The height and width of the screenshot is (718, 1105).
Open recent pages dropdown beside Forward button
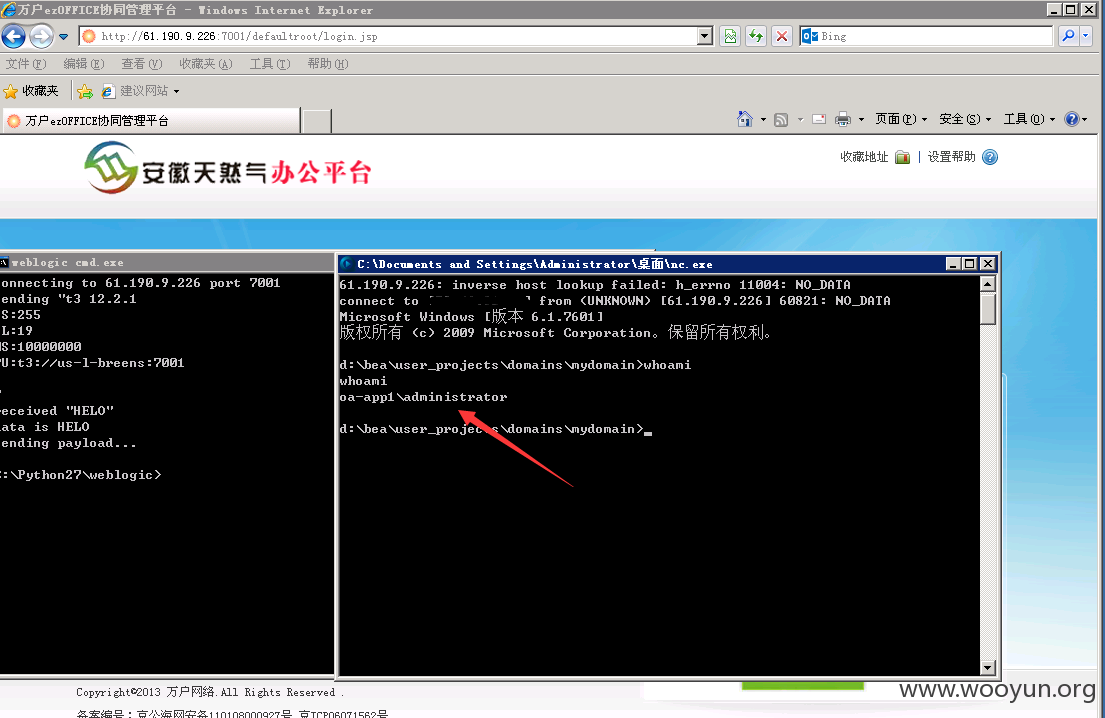pyautogui.click(x=63, y=37)
